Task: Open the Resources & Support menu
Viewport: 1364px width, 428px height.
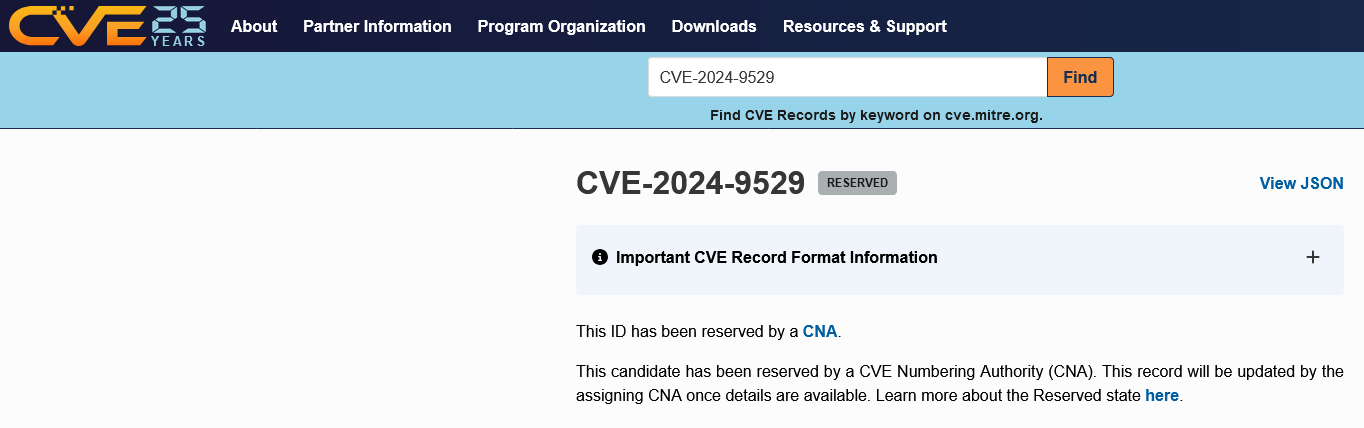Action: point(864,26)
